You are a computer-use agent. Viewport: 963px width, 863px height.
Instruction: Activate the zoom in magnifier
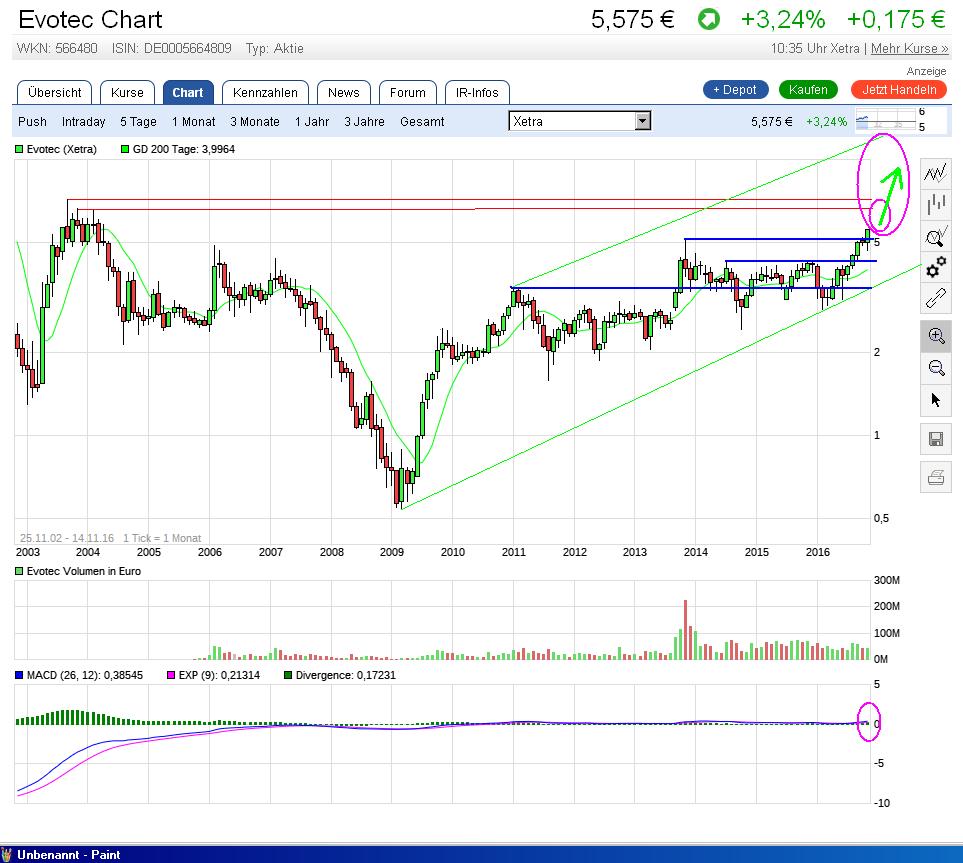tap(935, 336)
